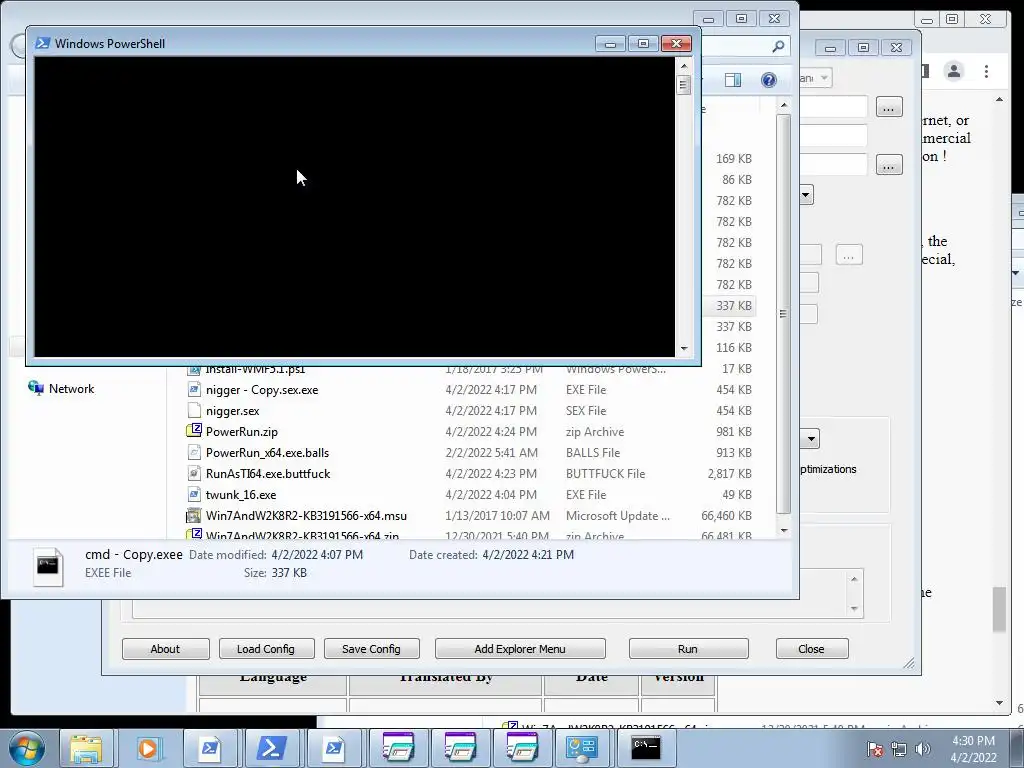The height and width of the screenshot is (768, 1024).
Task: Click the browser page scrollbar thumb
Action: tap(999, 609)
